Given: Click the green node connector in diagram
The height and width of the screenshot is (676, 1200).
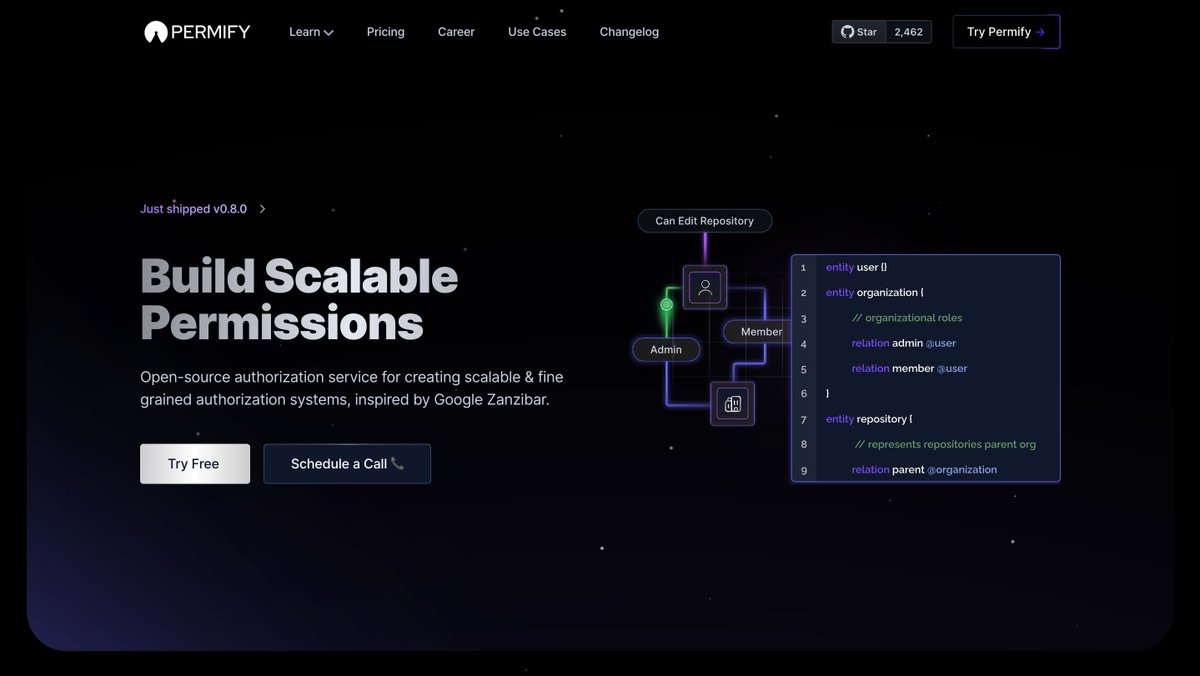Looking at the screenshot, I should tap(666, 303).
